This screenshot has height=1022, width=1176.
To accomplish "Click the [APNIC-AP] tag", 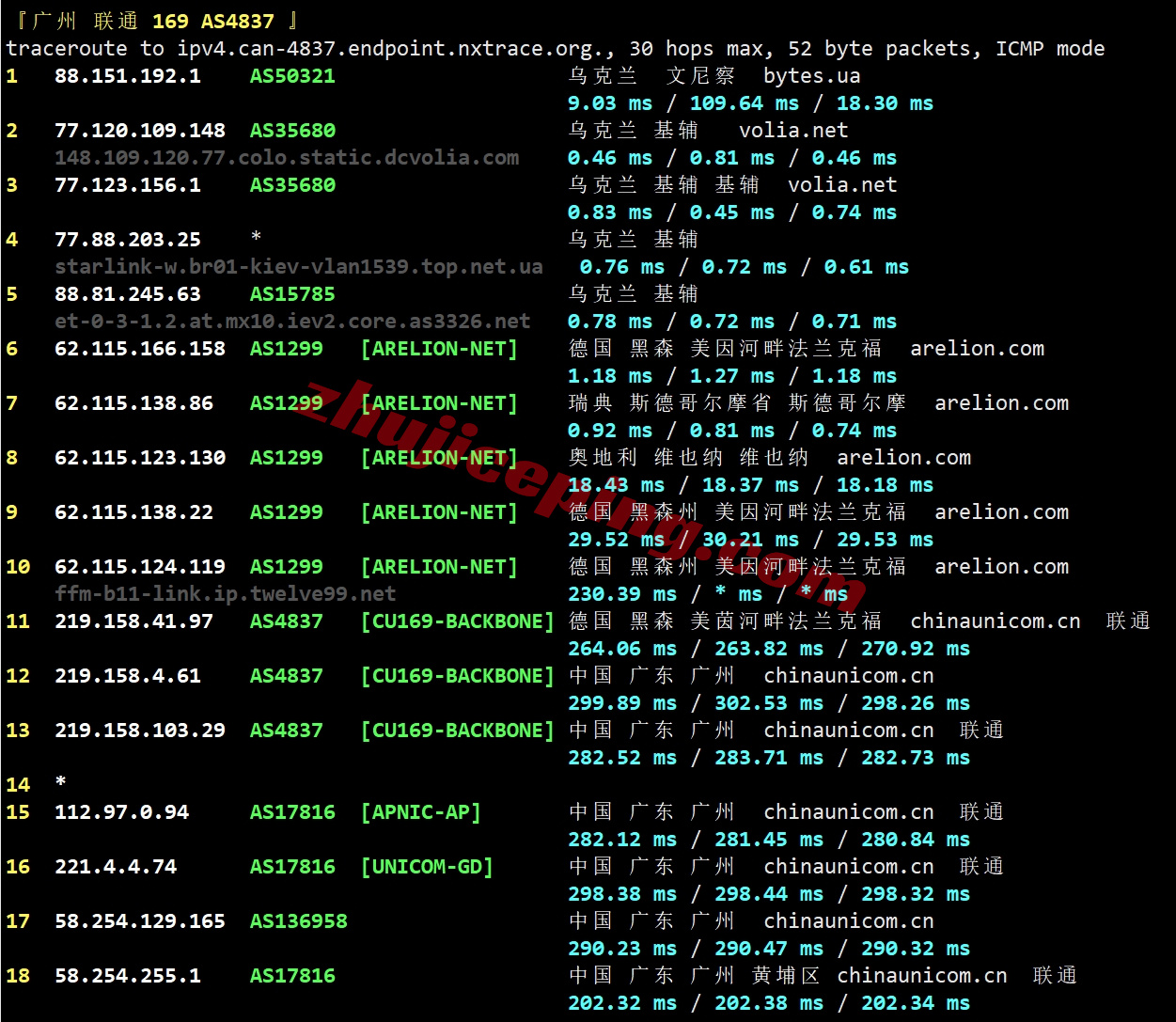I will pyautogui.click(x=421, y=812).
